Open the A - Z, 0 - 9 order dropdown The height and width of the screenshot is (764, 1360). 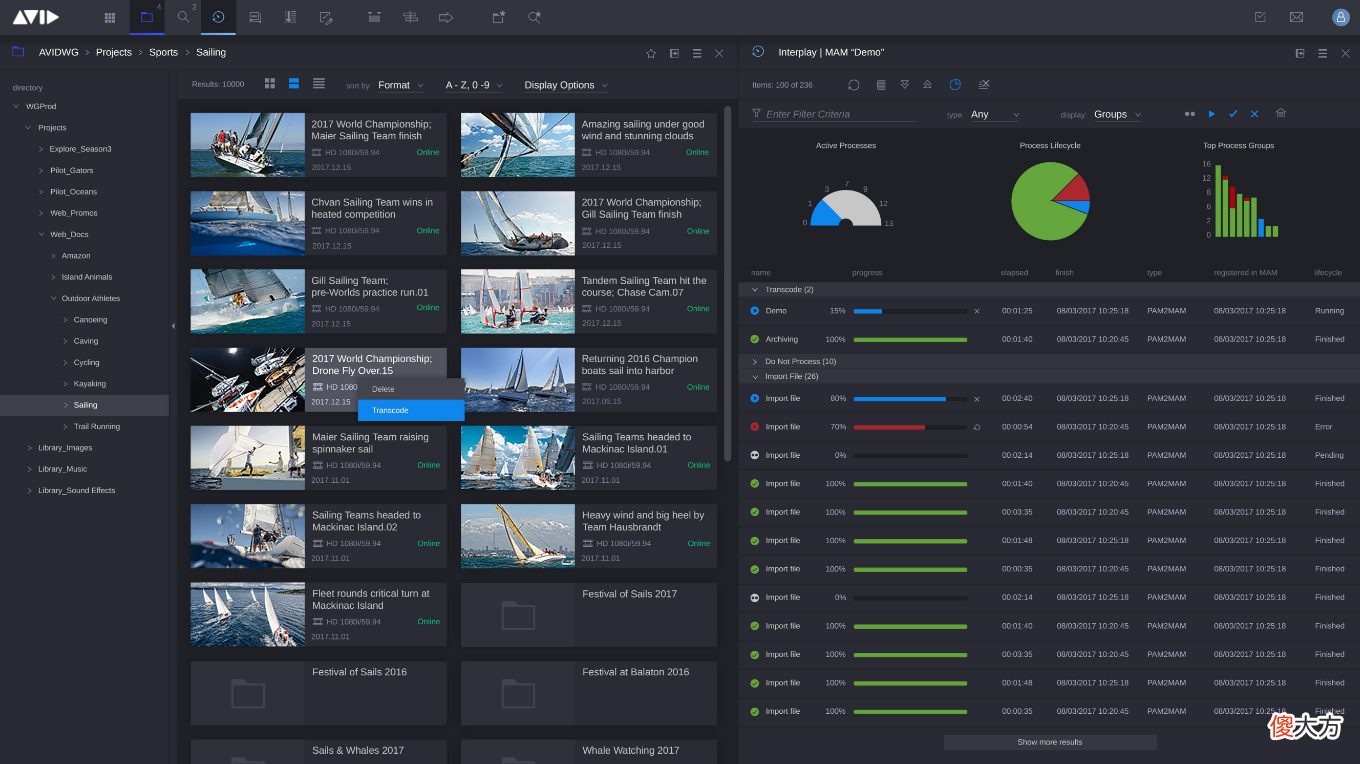tap(474, 85)
